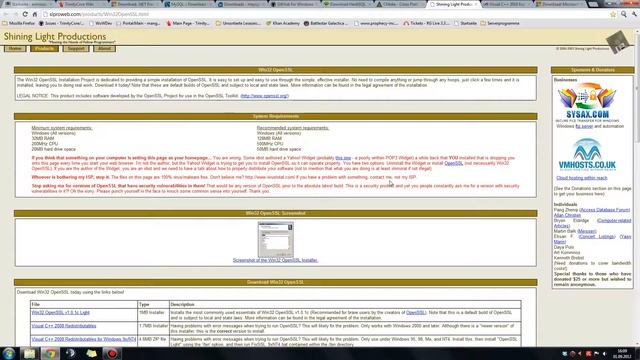Open the Windows Start menu orb
Image resolution: width=640 pixels, height=360 pixels.
click(9, 353)
